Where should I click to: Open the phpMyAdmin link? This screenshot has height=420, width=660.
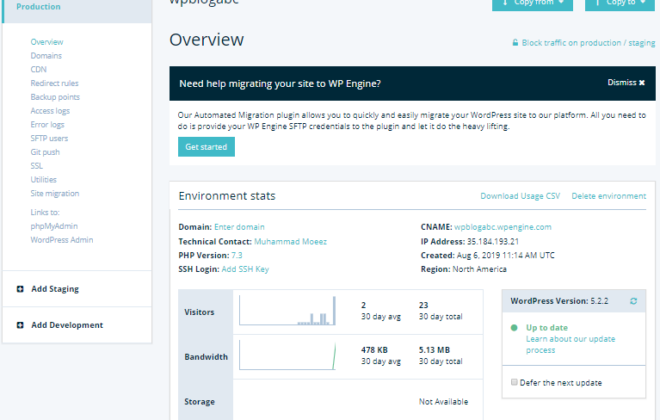54,226
